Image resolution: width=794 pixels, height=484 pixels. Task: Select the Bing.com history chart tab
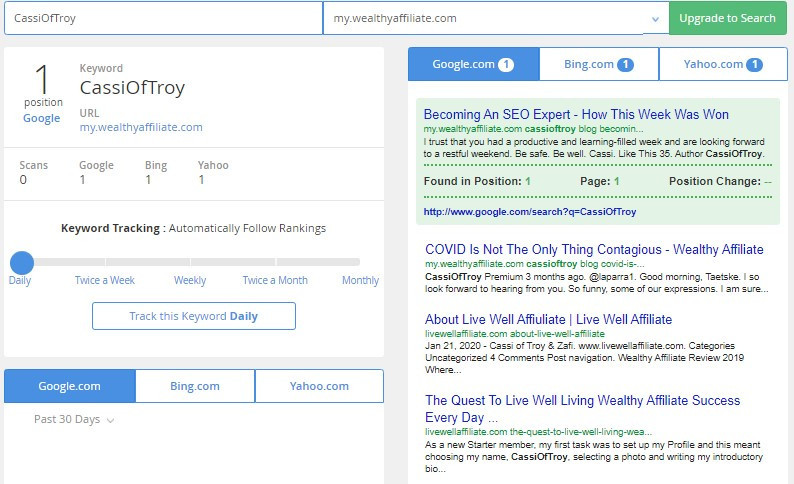pyautogui.click(x=195, y=386)
